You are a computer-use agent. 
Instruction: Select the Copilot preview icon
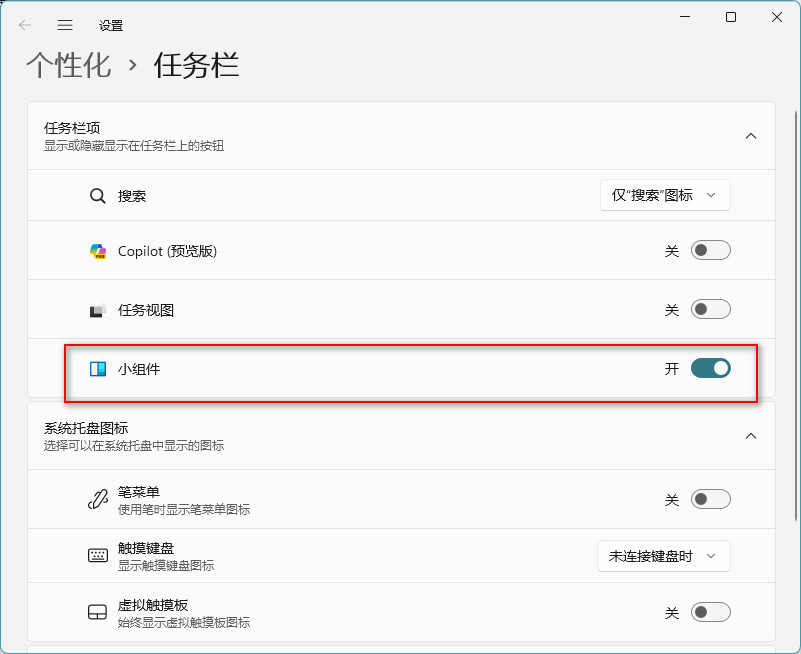[x=97, y=250]
